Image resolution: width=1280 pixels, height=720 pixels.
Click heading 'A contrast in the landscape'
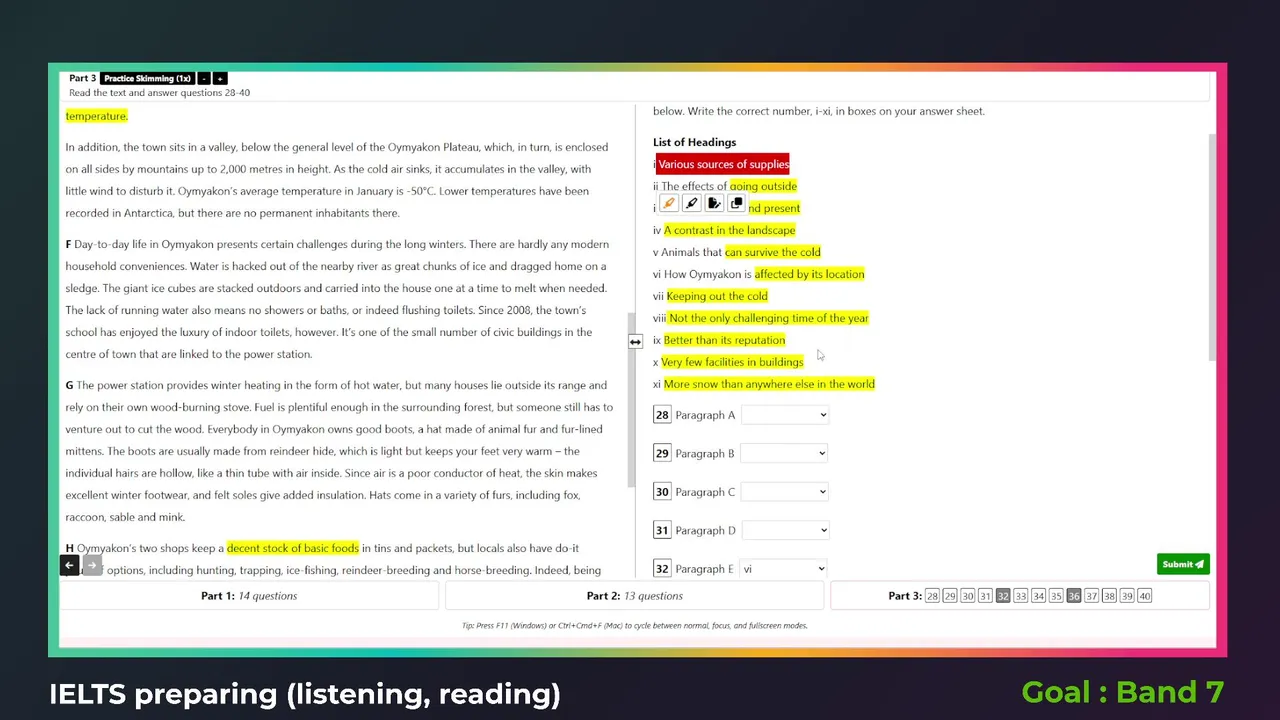pos(730,230)
